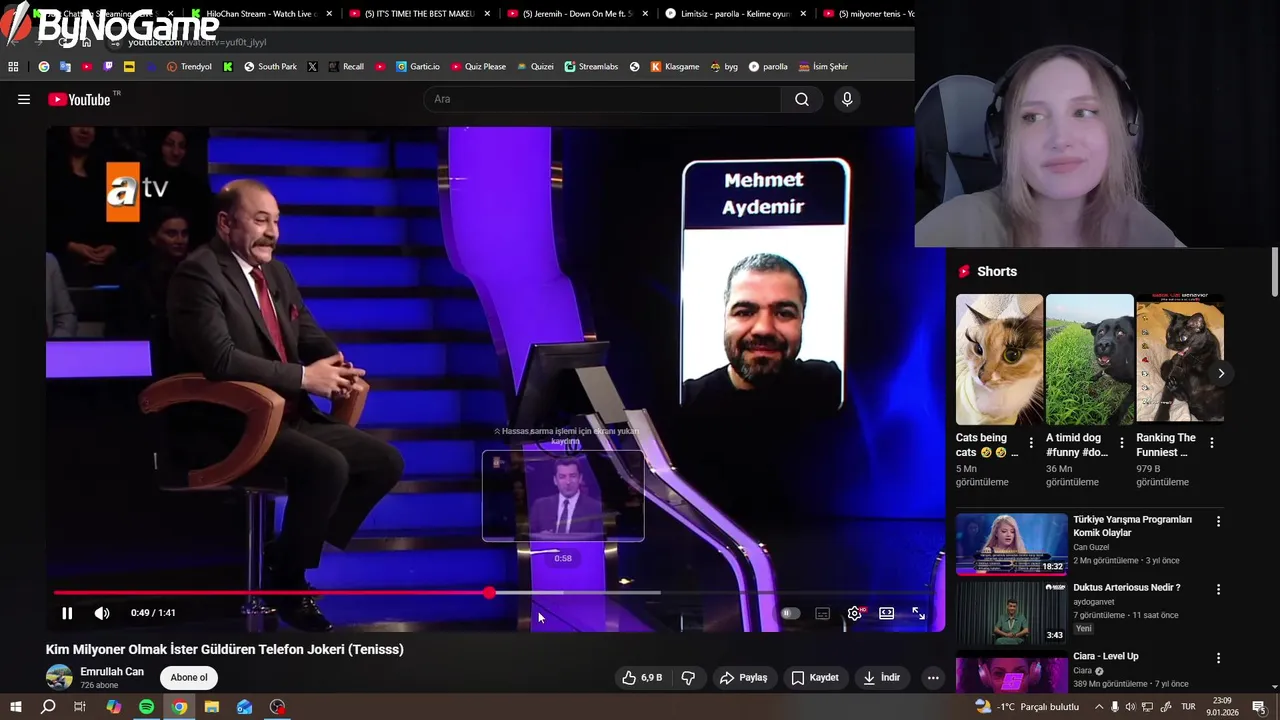
Task: Mute the video volume
Action: coord(102,613)
